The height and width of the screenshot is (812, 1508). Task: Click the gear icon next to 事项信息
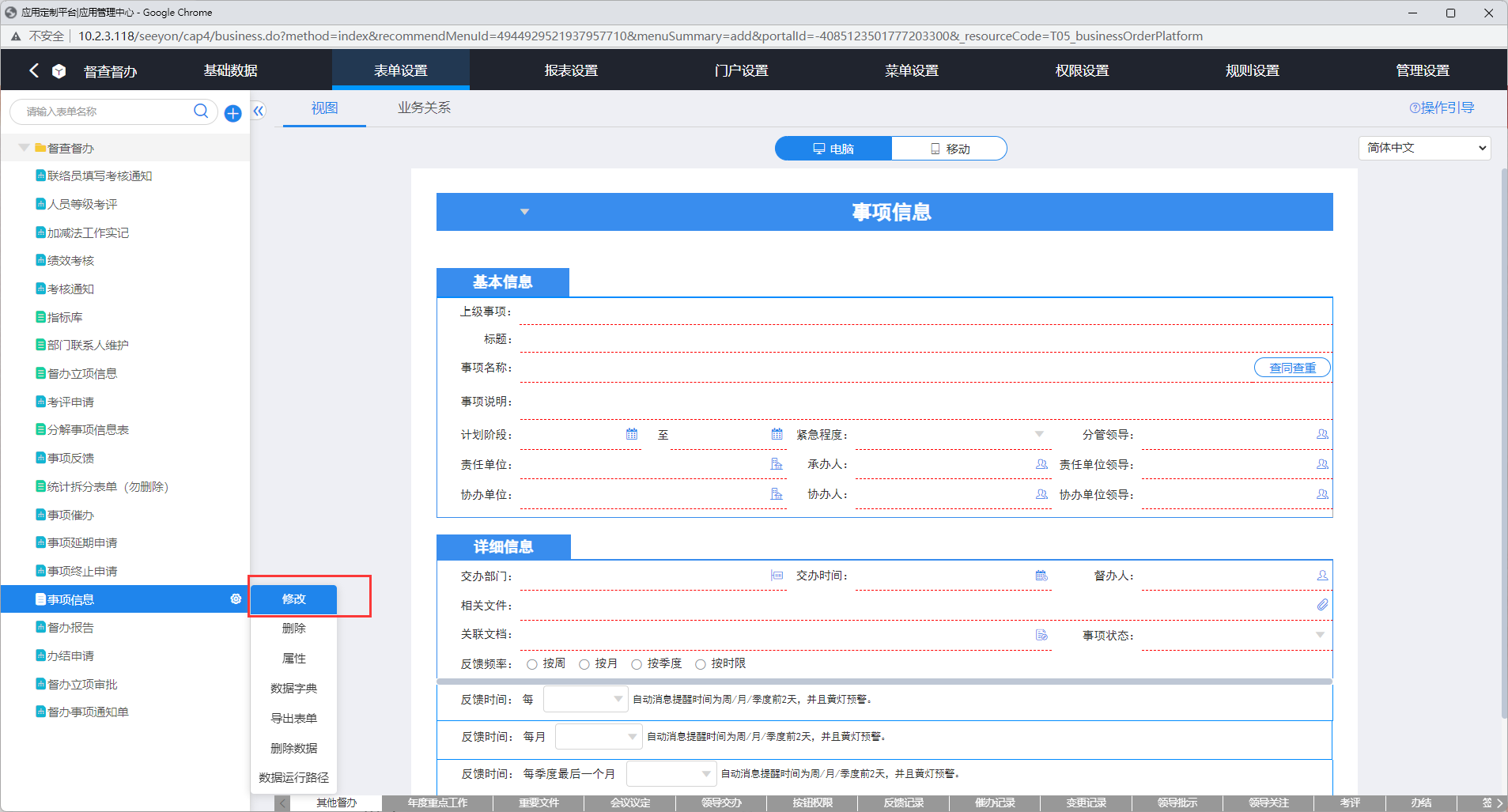(x=236, y=599)
